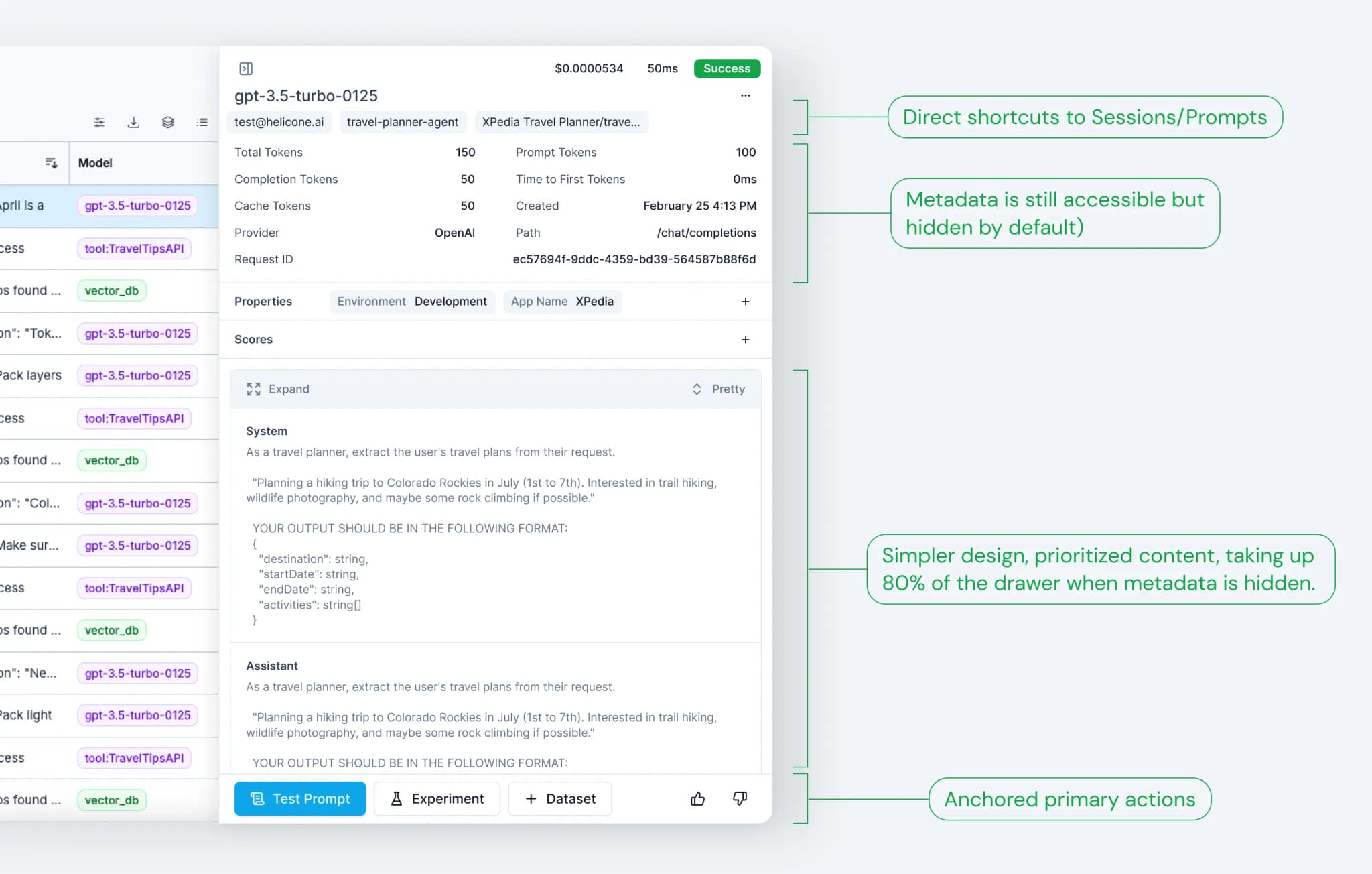Open the three-dot more options menu
The height and width of the screenshot is (874, 1372).
(745, 95)
